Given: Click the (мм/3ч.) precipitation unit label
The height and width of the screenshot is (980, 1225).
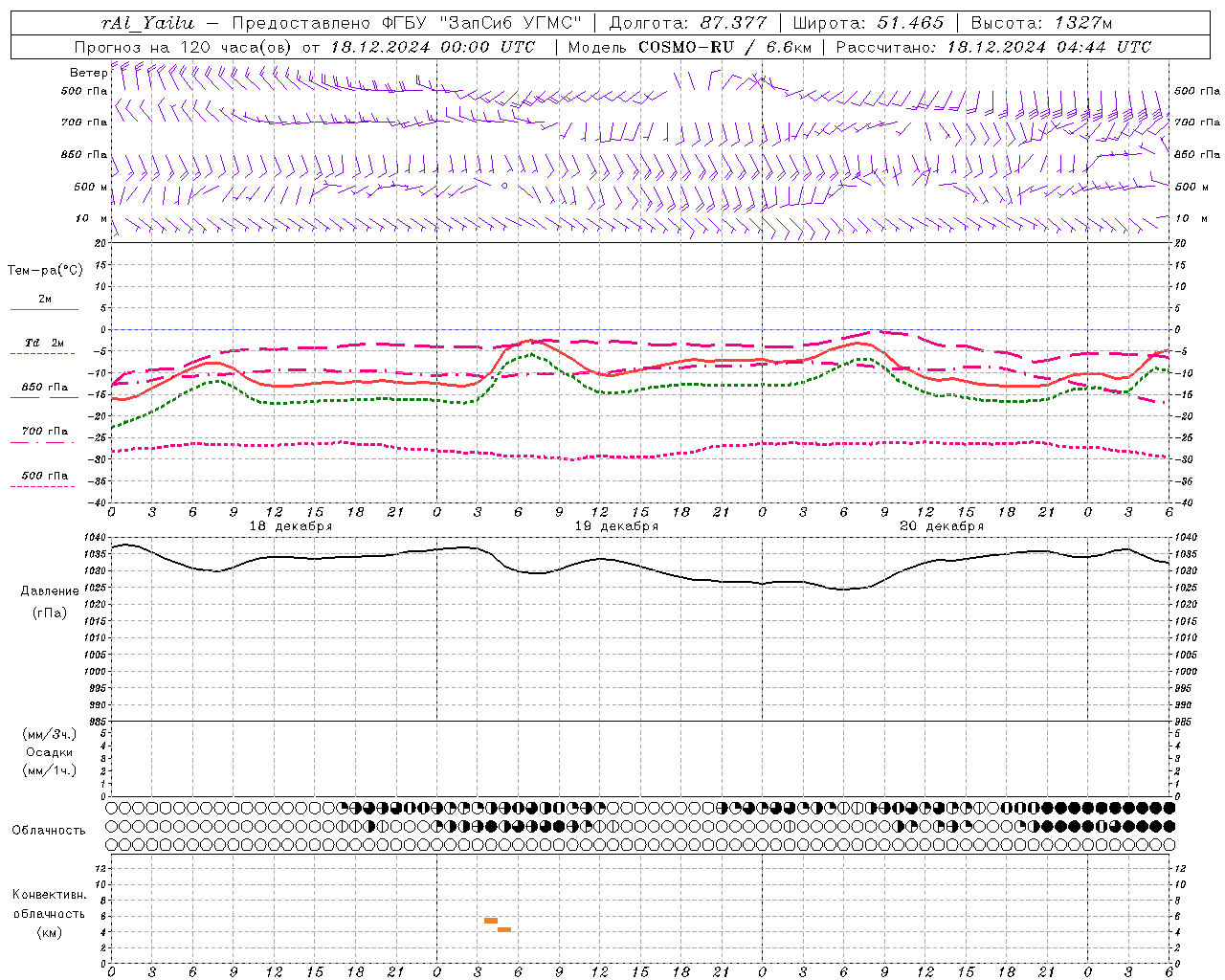Looking at the screenshot, I should pos(49,735).
